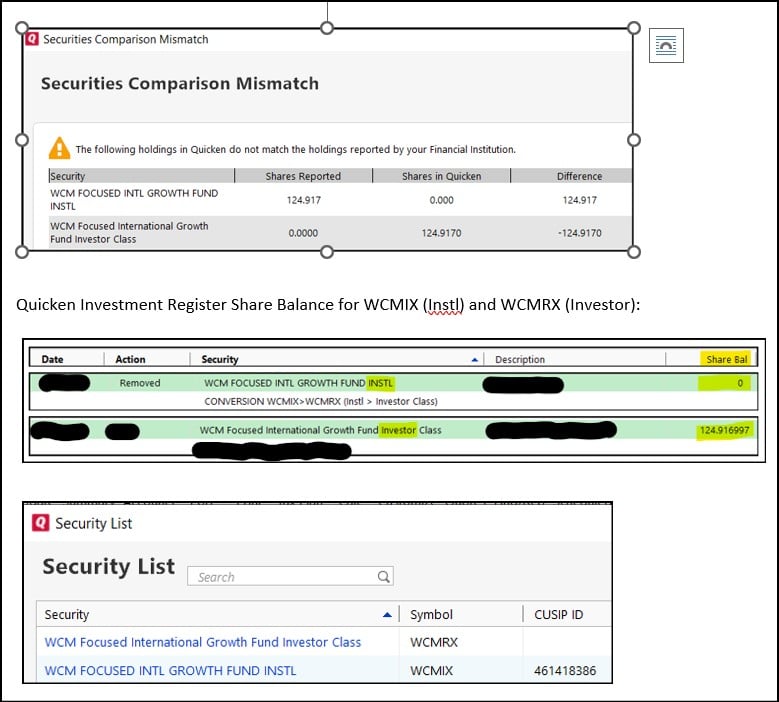Click sort arrow on Security List's Security column
Image resolution: width=779 pixels, height=702 pixels.
coord(388,615)
